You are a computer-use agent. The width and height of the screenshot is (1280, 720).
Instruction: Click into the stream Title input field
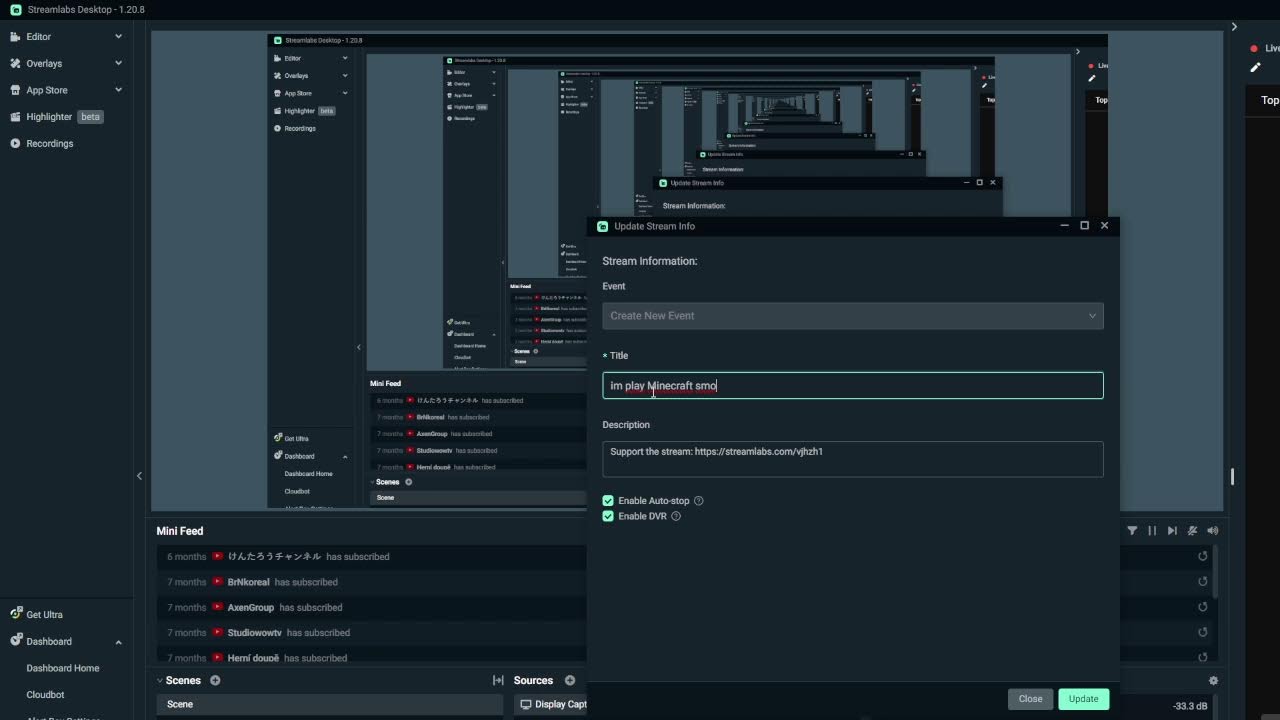click(853, 386)
